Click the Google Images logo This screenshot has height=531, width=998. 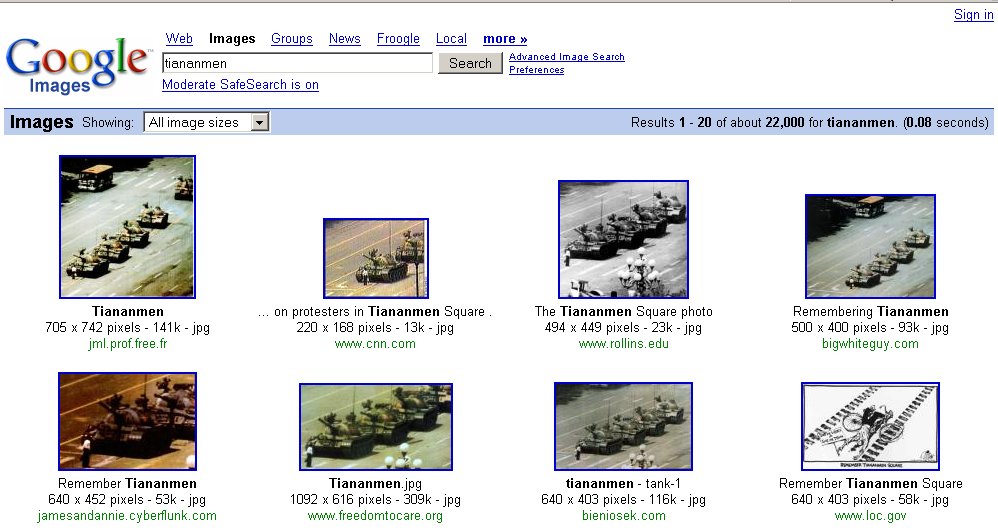tap(78, 65)
